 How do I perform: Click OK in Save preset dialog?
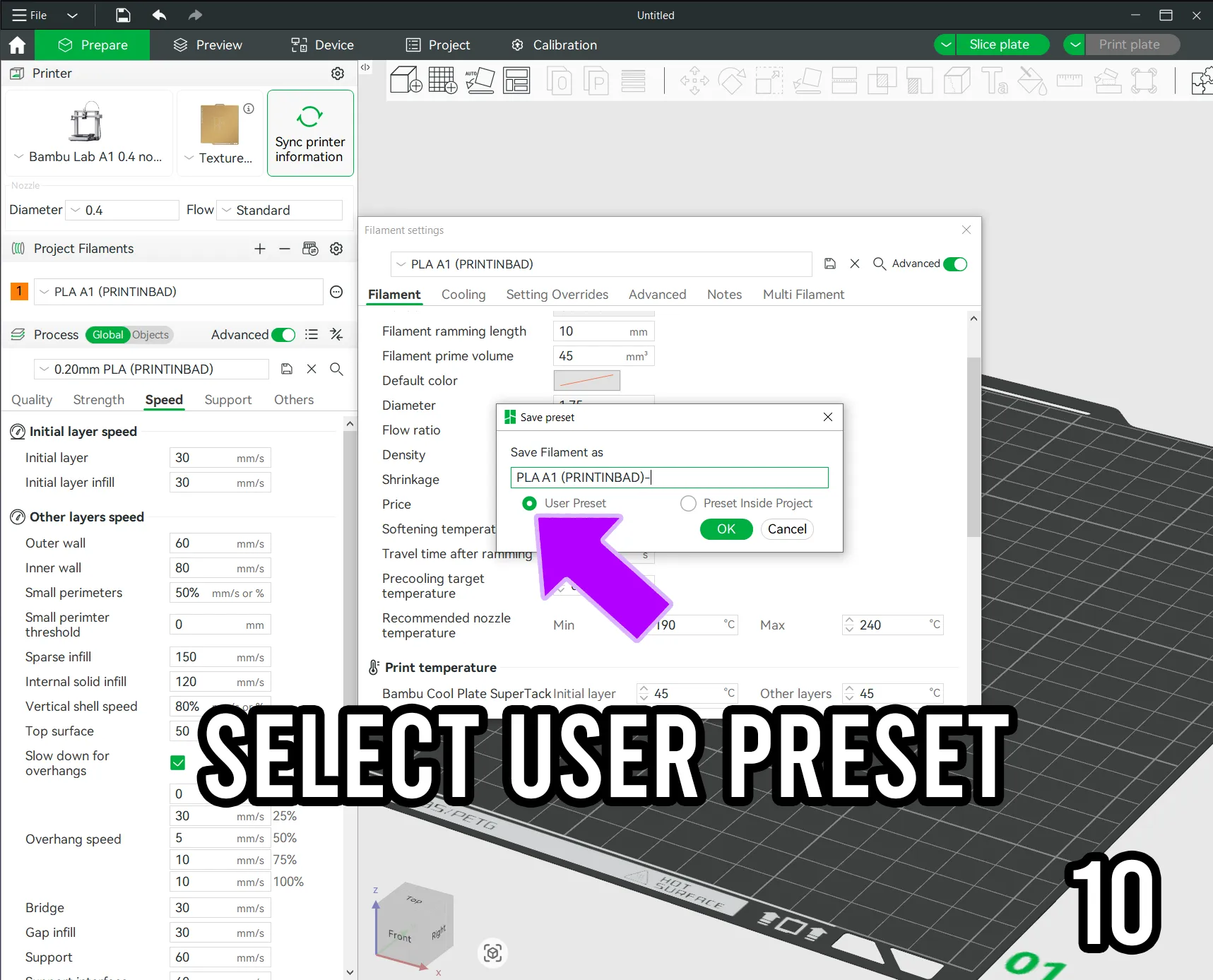click(x=726, y=529)
